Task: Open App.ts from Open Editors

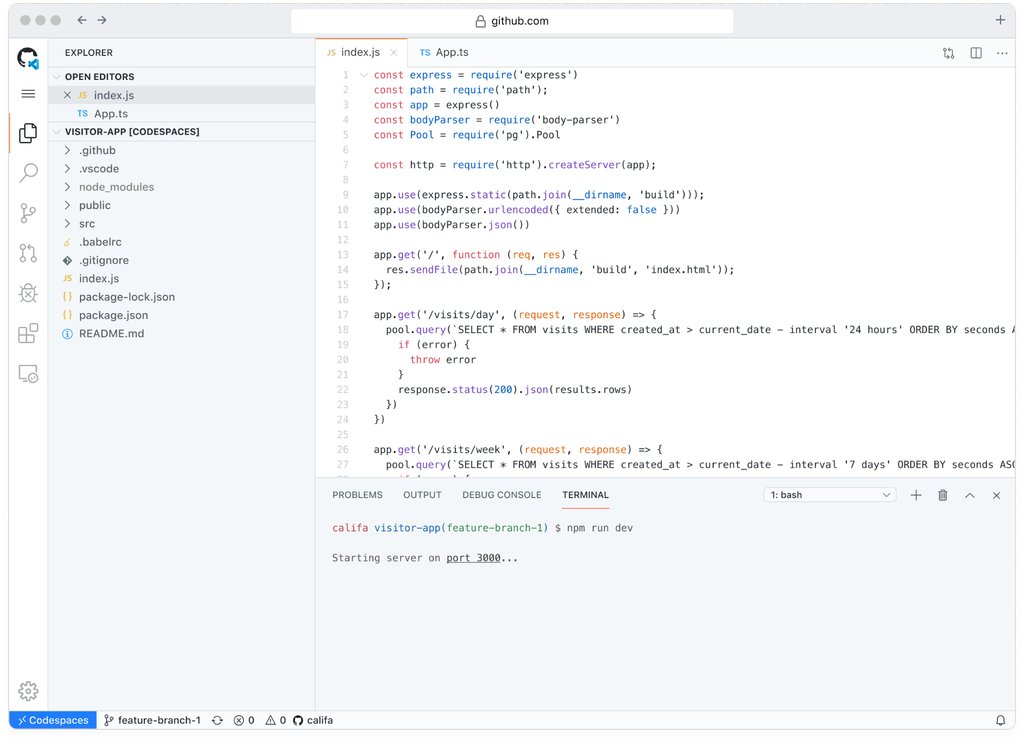Action: (182, 114)
